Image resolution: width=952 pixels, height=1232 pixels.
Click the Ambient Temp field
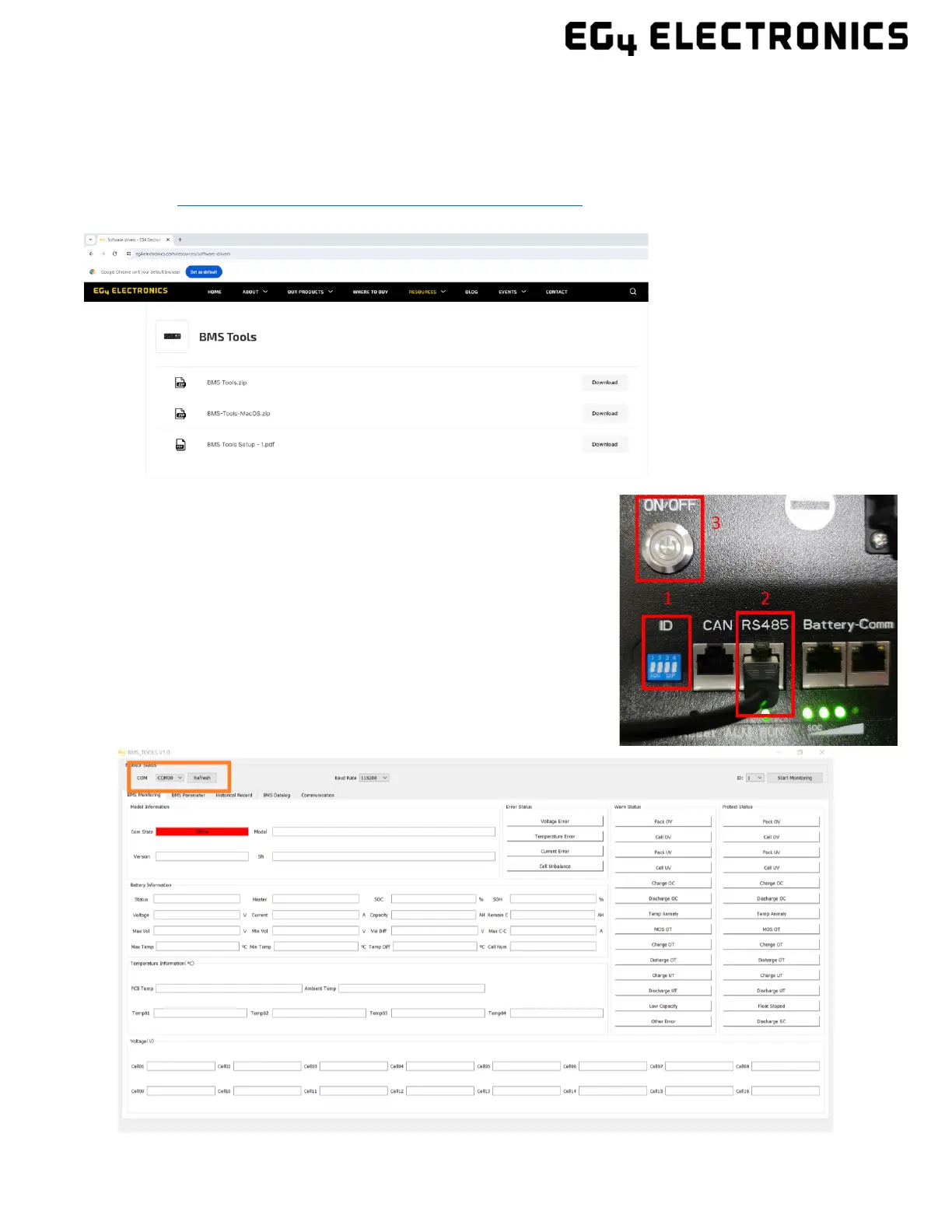coord(411,989)
